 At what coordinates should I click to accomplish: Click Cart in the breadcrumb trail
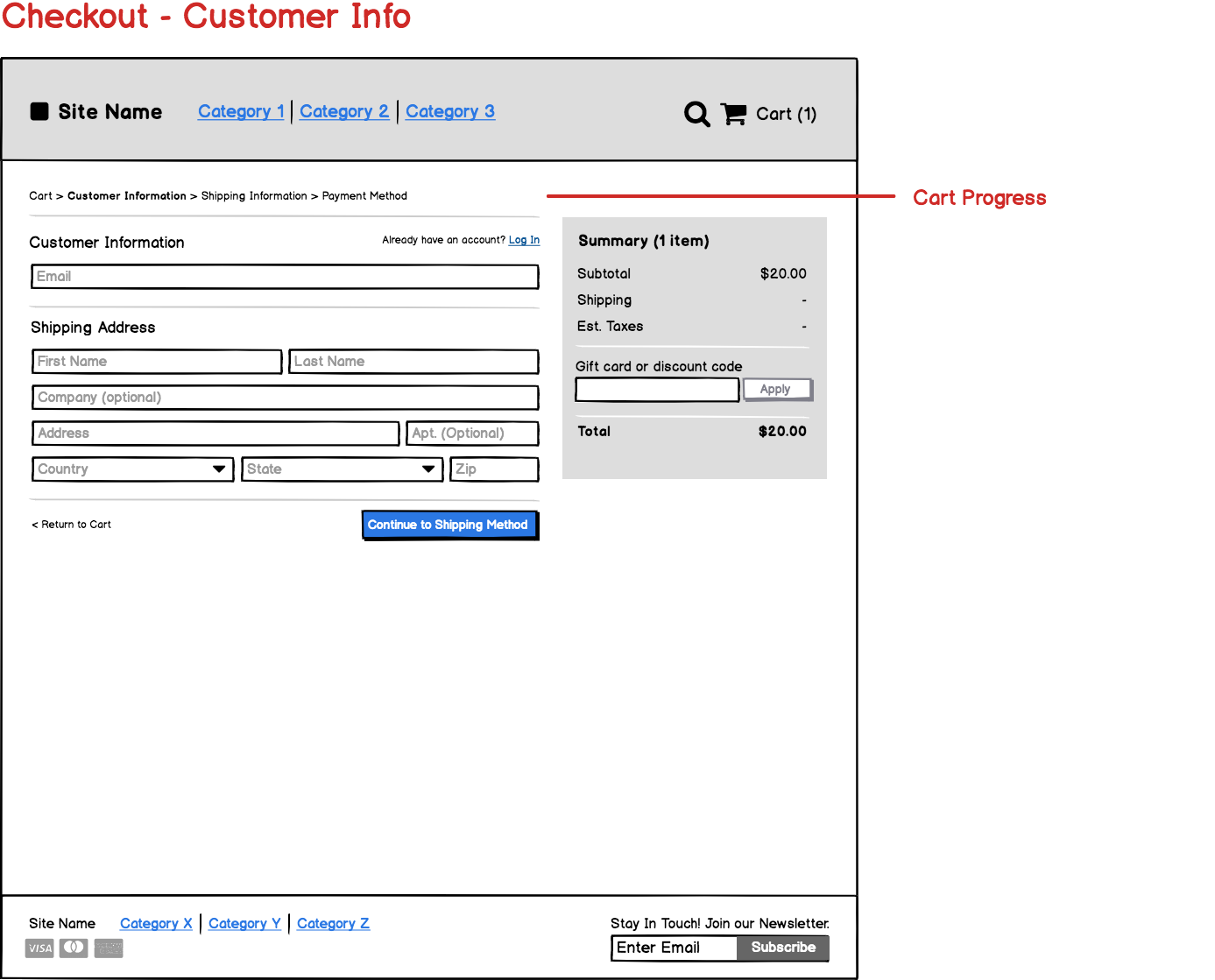[40, 195]
